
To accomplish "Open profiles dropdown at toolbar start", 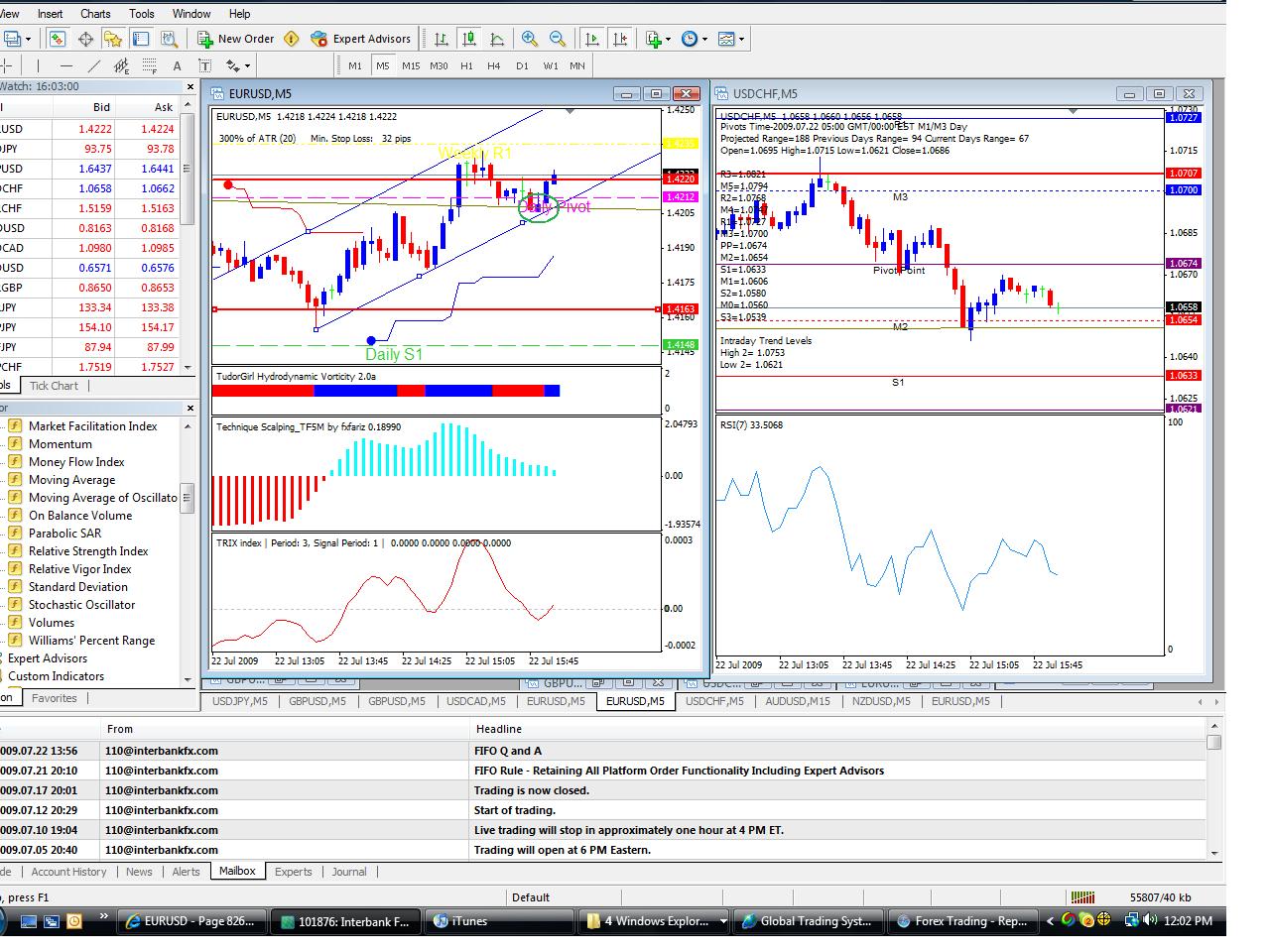I will 17,39.
